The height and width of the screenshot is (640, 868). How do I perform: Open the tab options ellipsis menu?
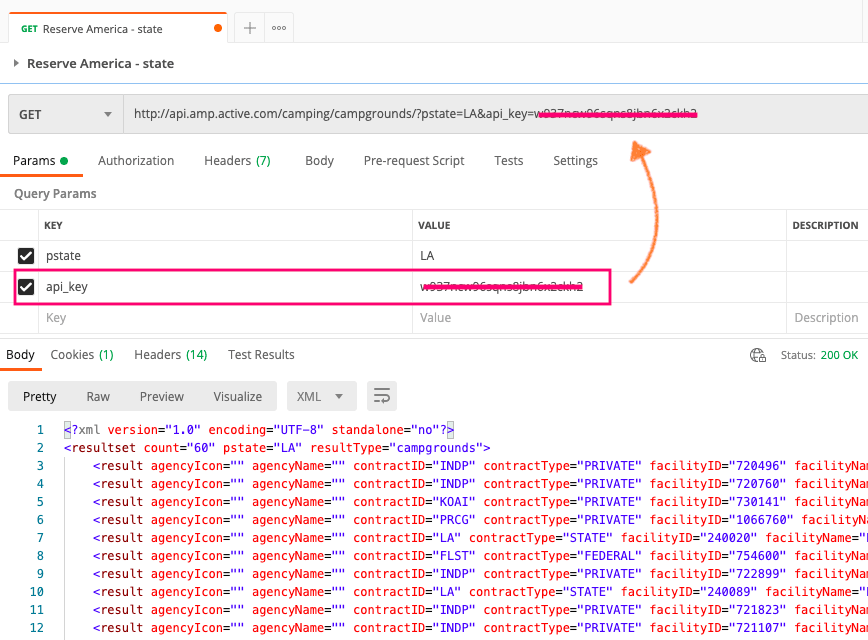click(279, 28)
